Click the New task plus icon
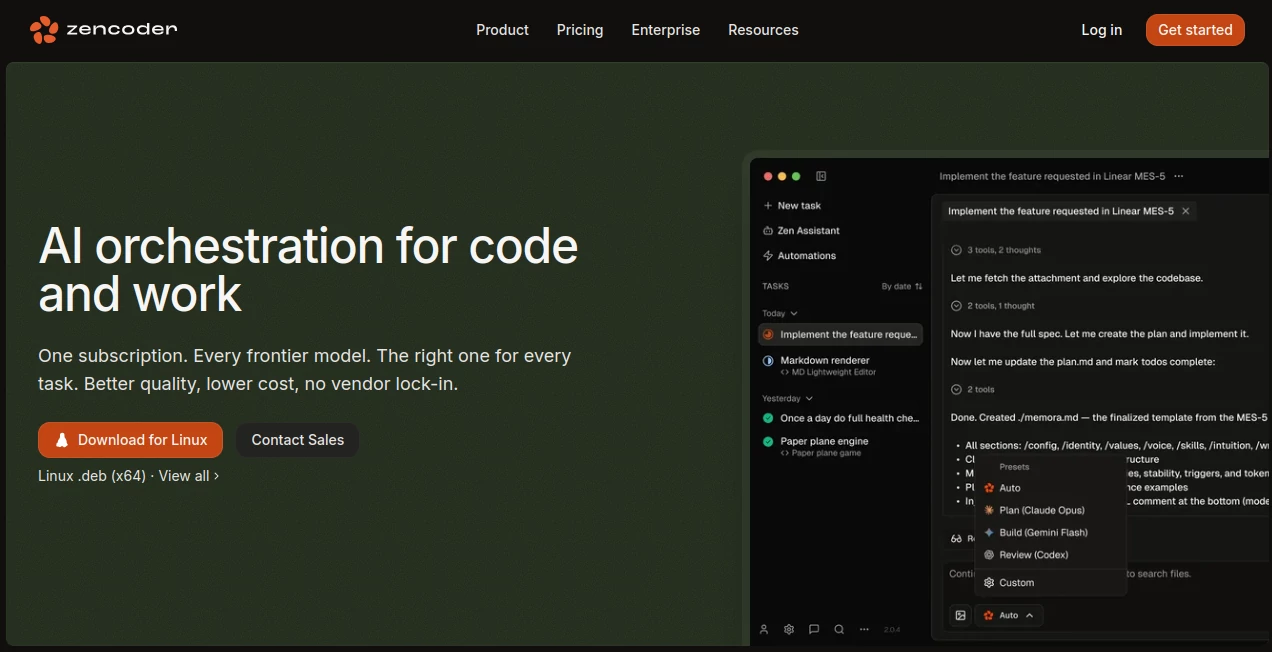 pos(768,206)
